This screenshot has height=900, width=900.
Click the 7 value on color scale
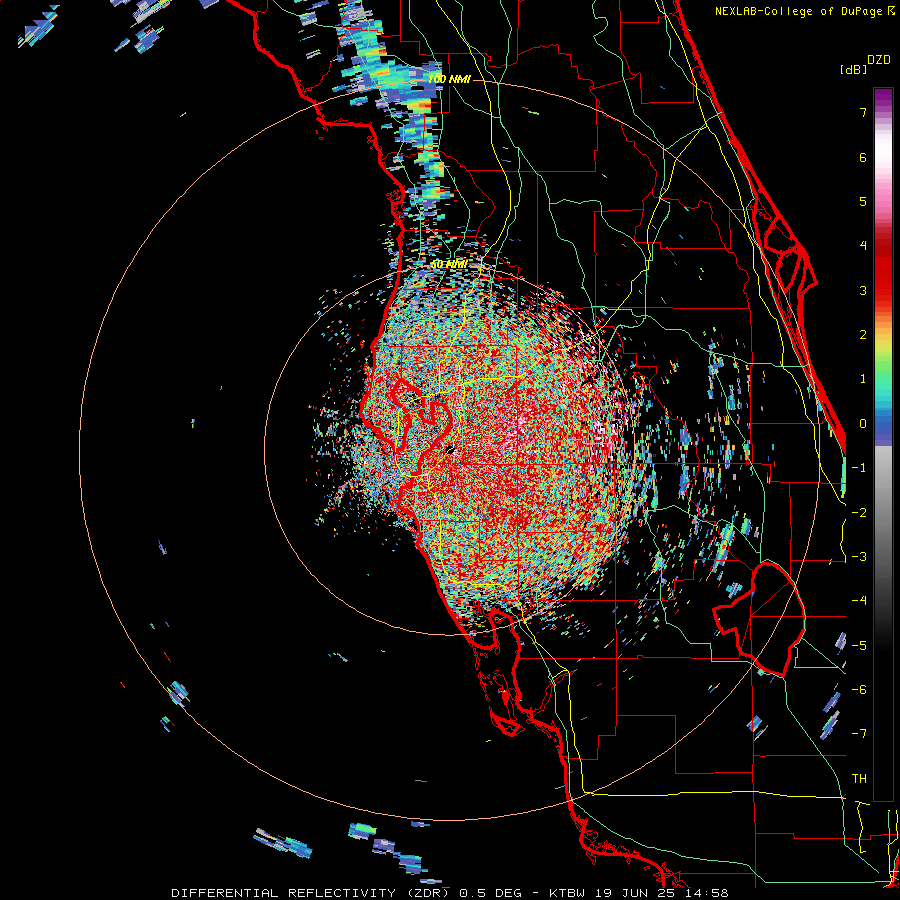point(863,112)
